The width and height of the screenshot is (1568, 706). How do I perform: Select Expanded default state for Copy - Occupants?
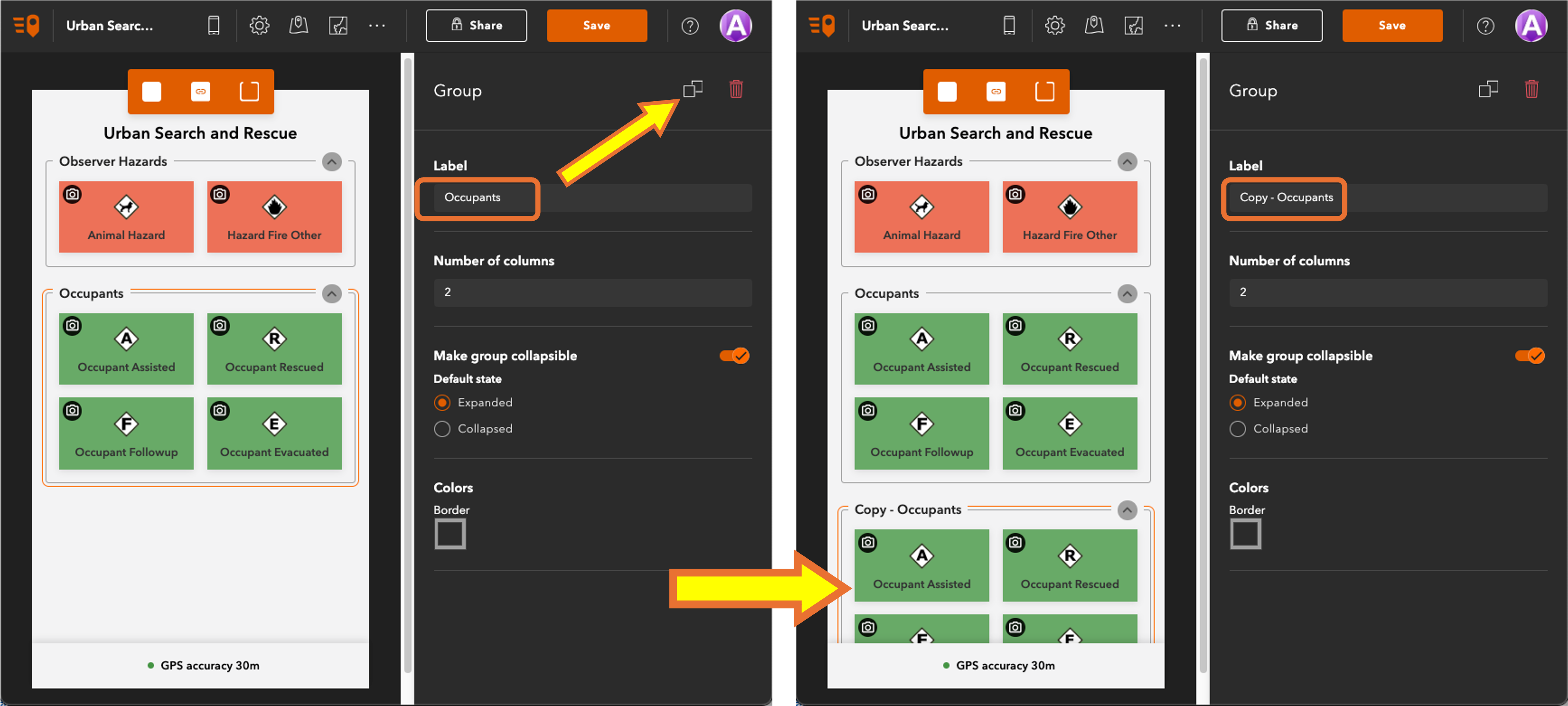1237,403
